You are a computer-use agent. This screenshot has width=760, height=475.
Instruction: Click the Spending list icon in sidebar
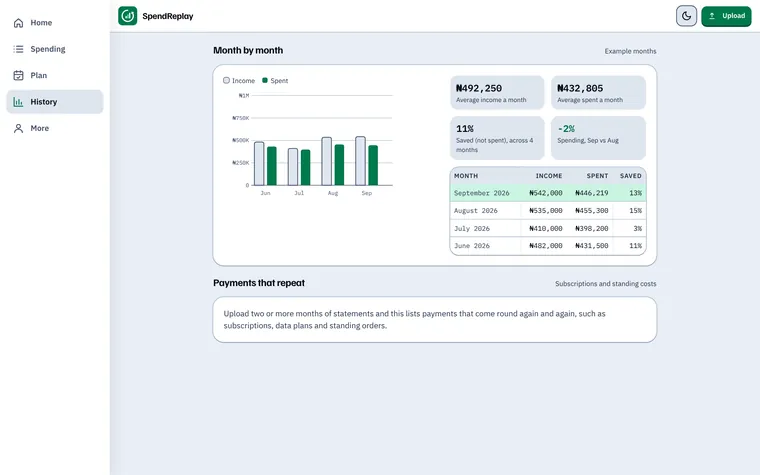click(x=18, y=49)
